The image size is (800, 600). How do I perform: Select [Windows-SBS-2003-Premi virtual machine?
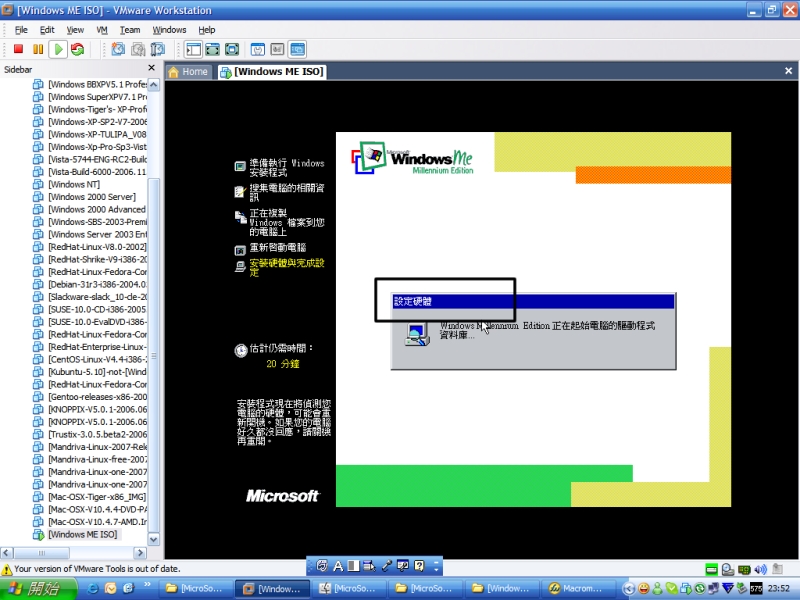tap(97, 222)
